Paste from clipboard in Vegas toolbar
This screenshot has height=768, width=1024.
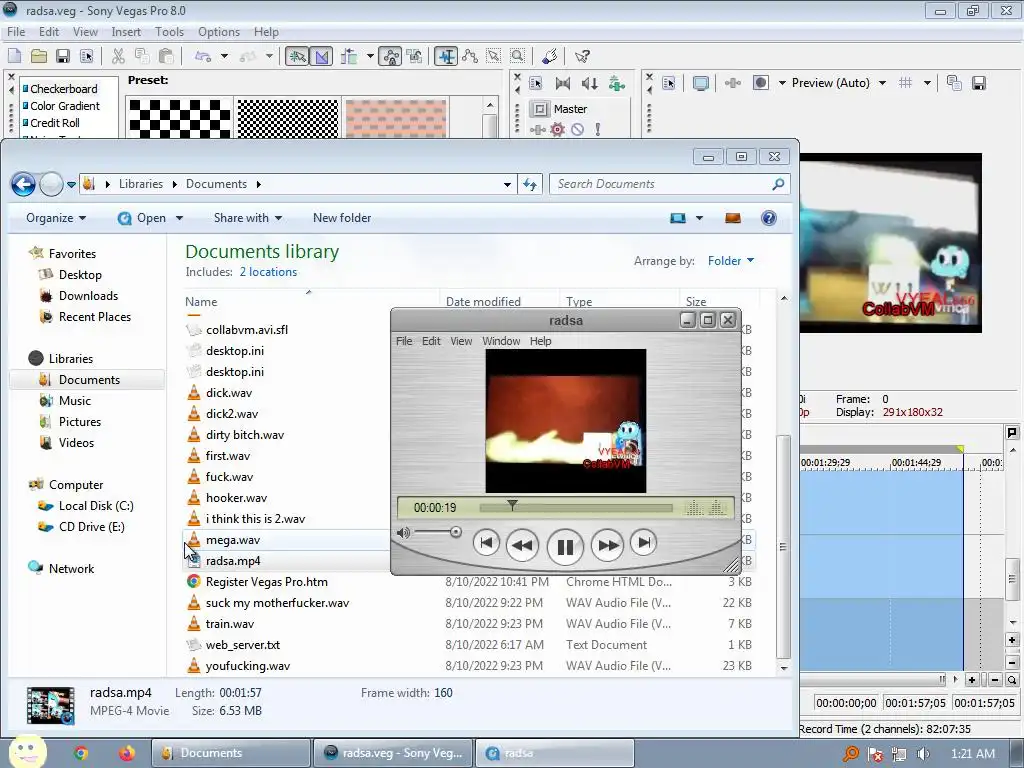[167, 57]
